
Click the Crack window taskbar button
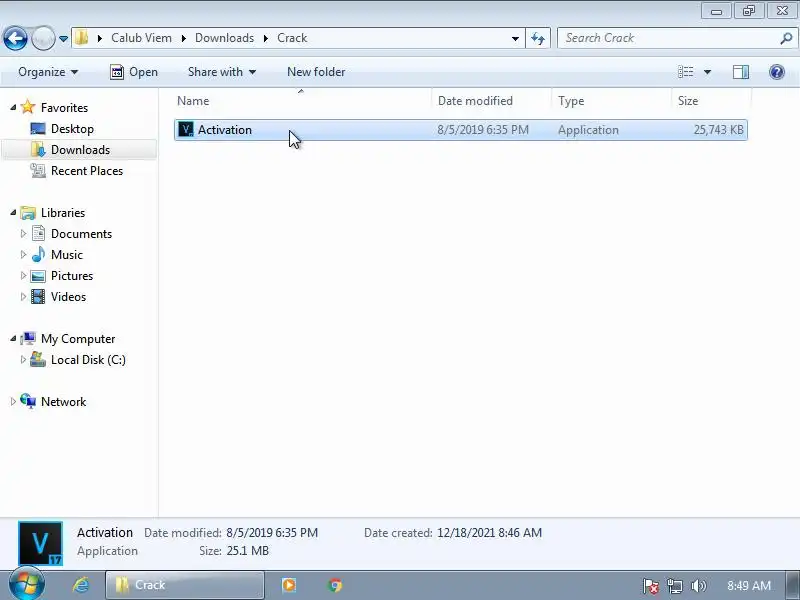[x=185, y=585]
